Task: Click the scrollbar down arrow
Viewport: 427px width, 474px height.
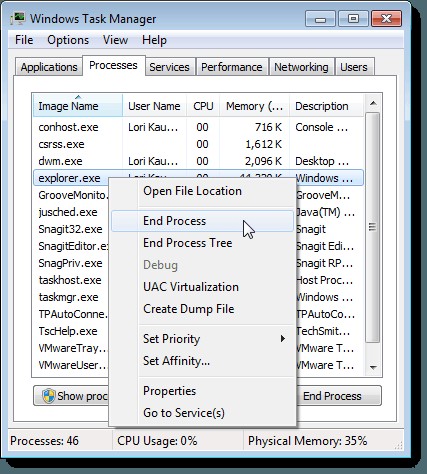Action: click(x=373, y=367)
